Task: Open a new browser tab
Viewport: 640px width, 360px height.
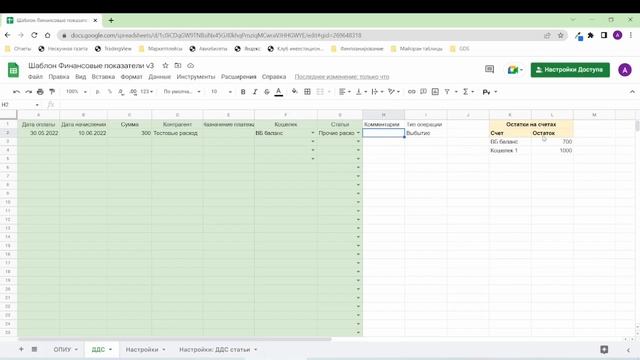Action: tap(111, 20)
